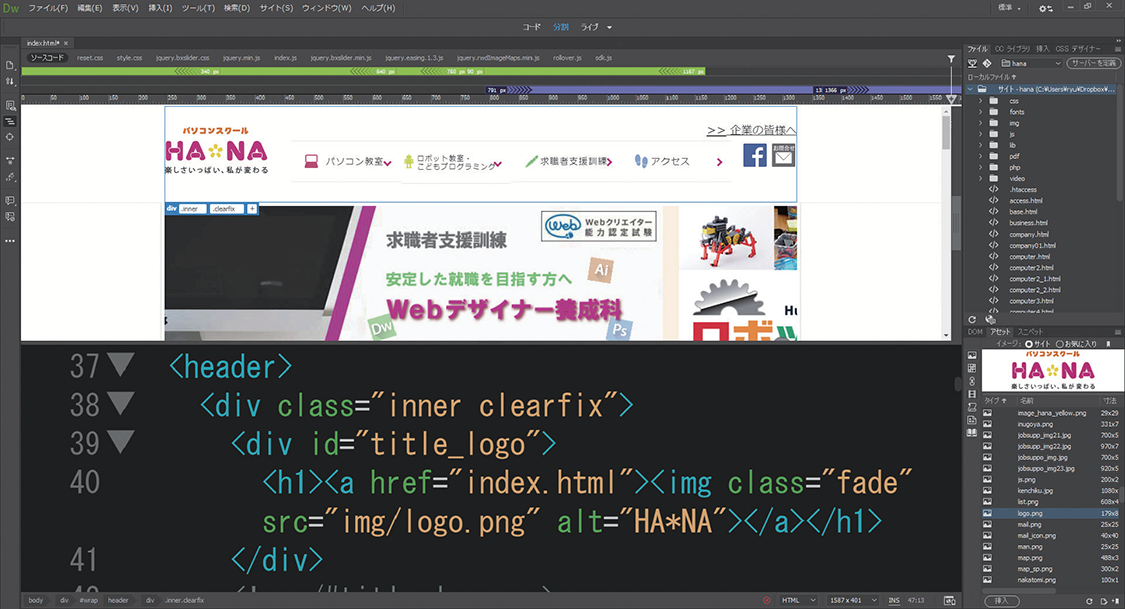
Task: Click the Expand All code icon
Action: click(10, 161)
